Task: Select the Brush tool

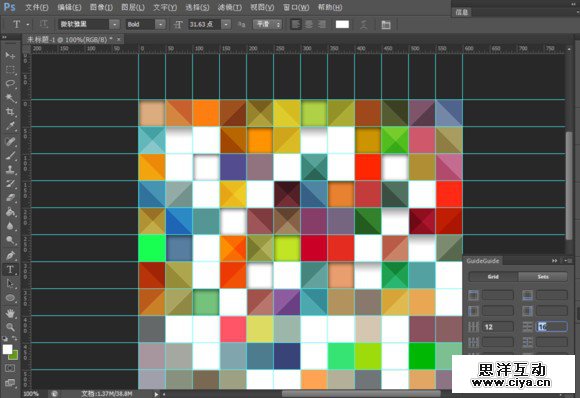Action: (10, 155)
